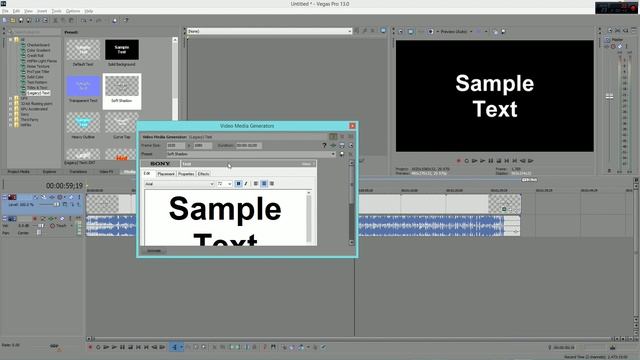Click the timeline transport Record button
The width and height of the screenshot is (640, 360).
(x=90, y=347)
